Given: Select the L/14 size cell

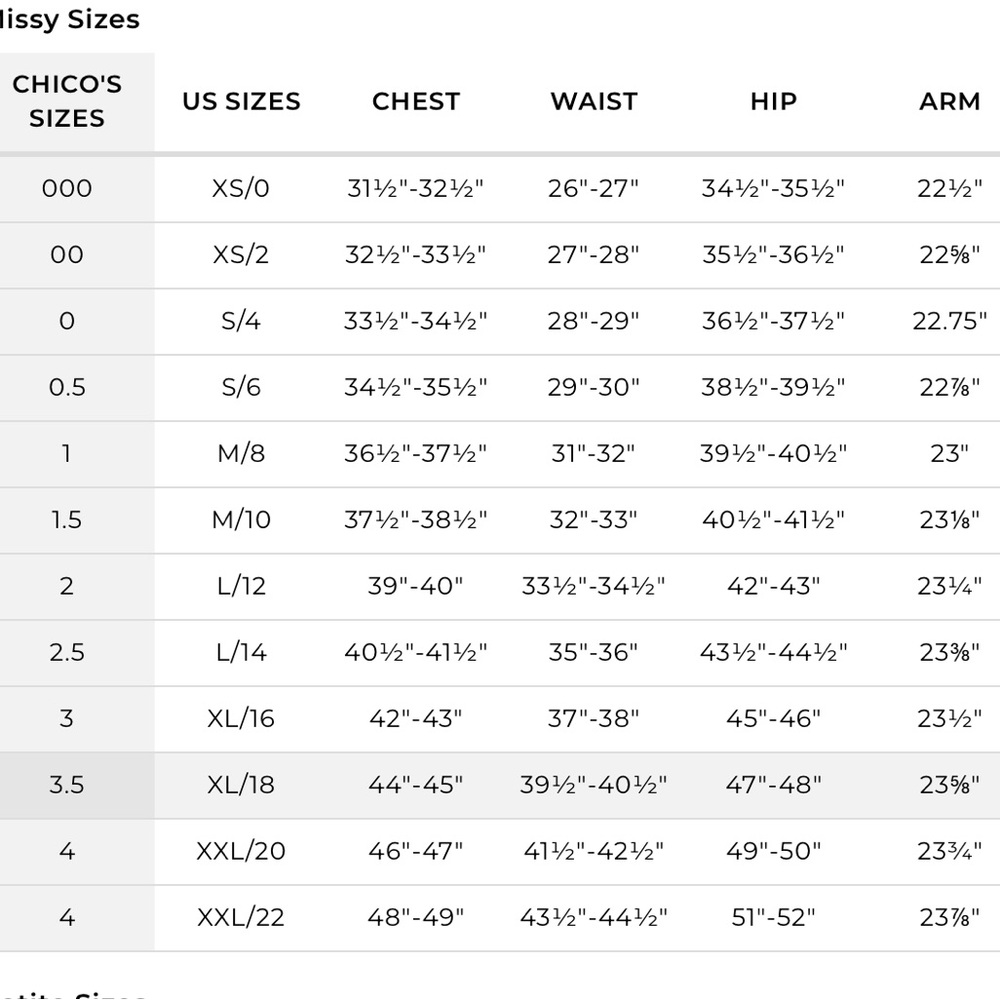Looking at the screenshot, I should click(x=241, y=652).
